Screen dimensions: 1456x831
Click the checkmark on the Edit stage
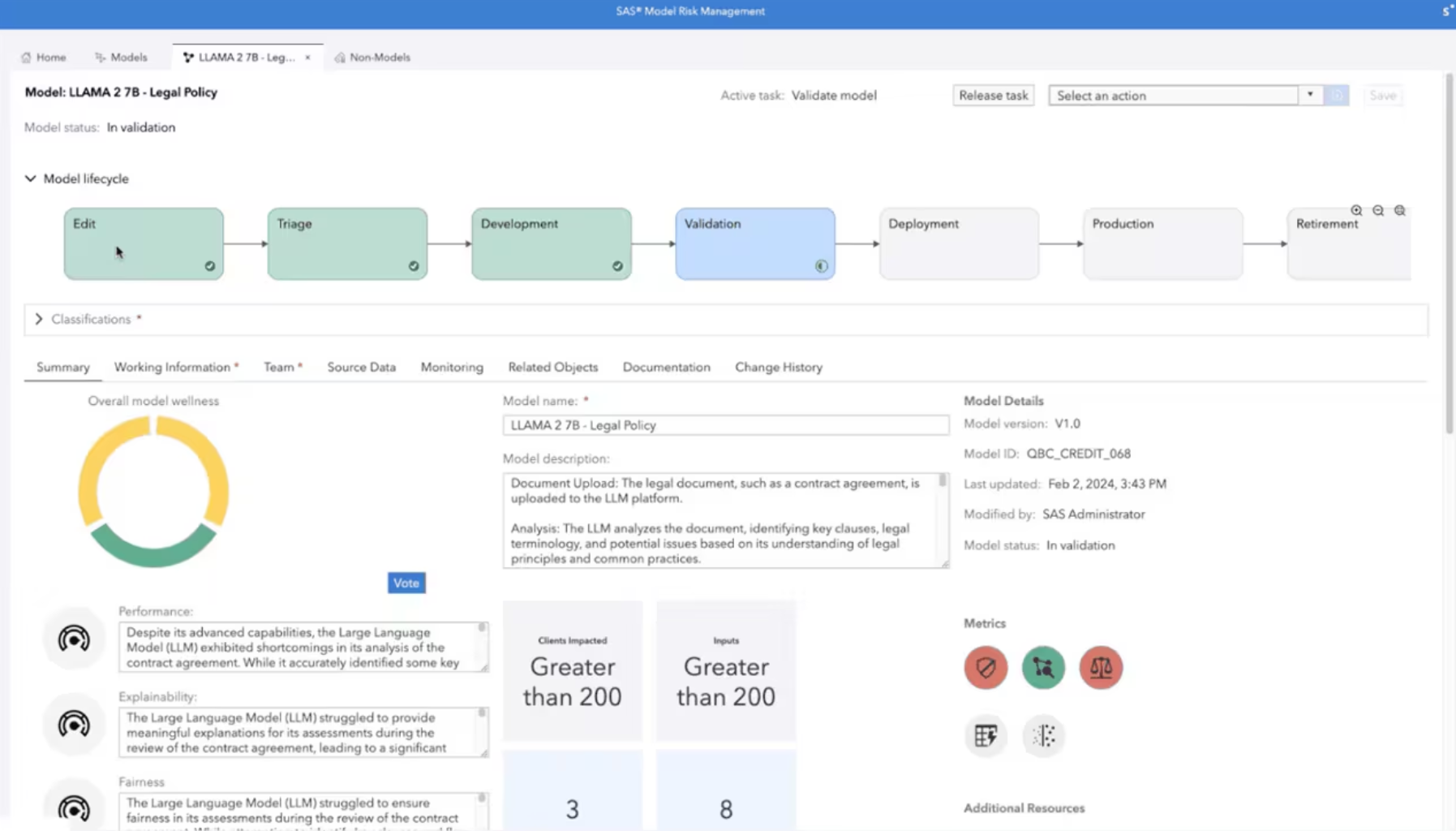click(x=210, y=266)
